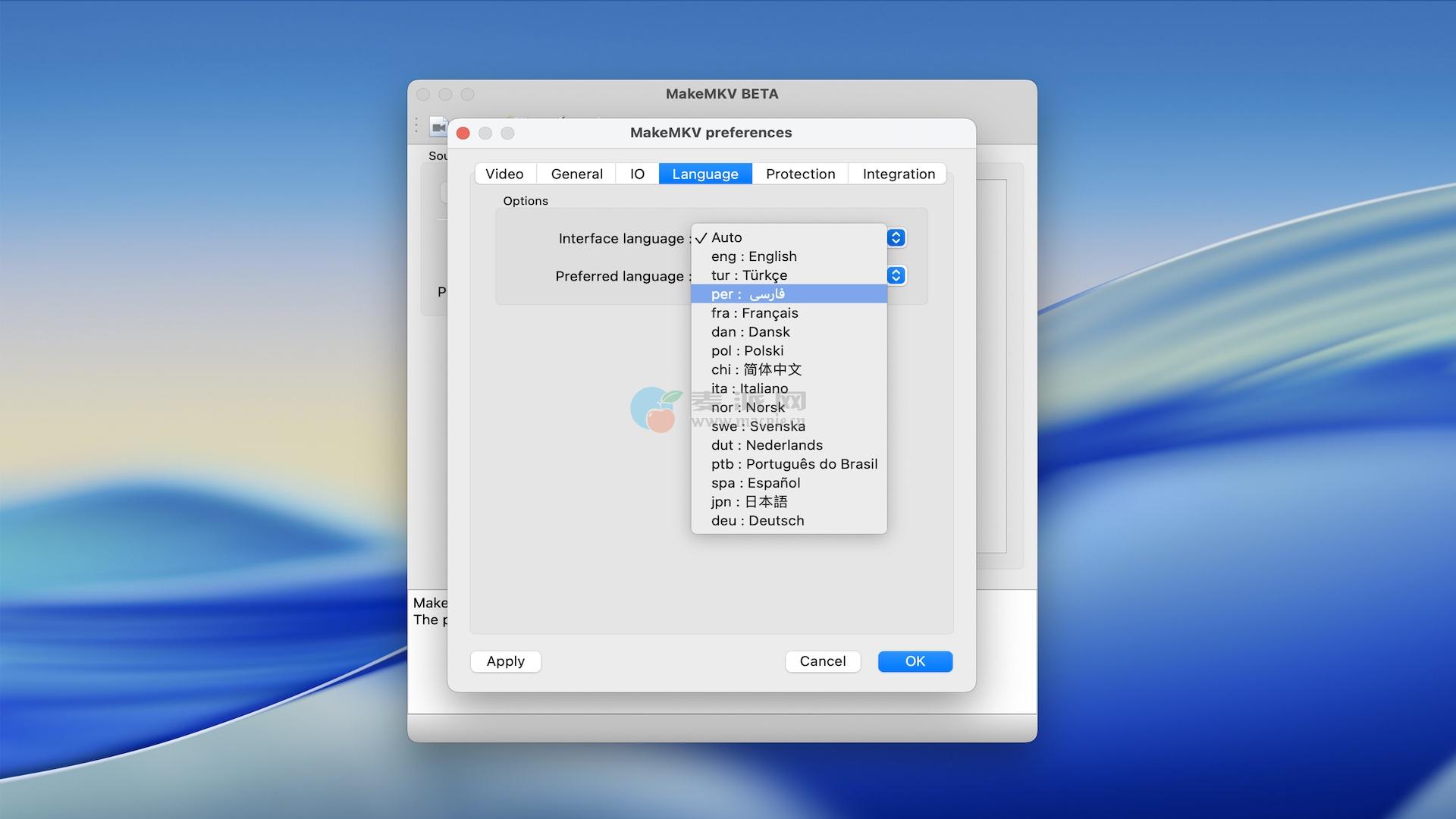This screenshot has height=819, width=1456.
Task: Pick the highlighted per Persian option
Action: pos(748,294)
